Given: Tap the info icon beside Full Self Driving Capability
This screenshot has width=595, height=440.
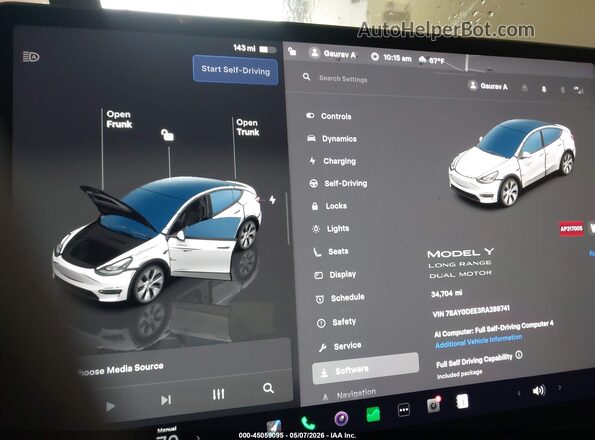Looking at the screenshot, I should 519,355.
